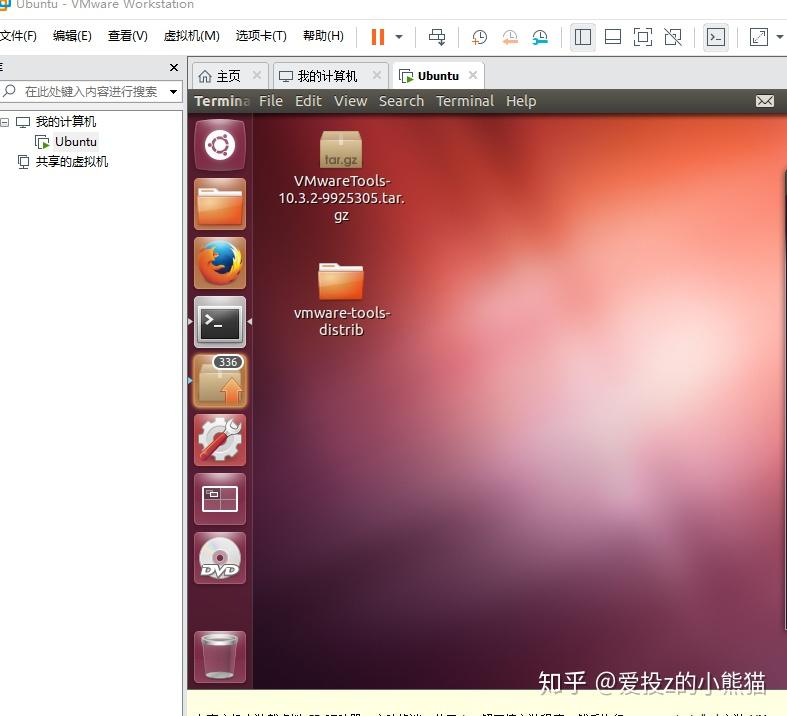The height and width of the screenshot is (716, 787).
Task: Launch Firefox from the Unity launcher
Action: (220, 263)
